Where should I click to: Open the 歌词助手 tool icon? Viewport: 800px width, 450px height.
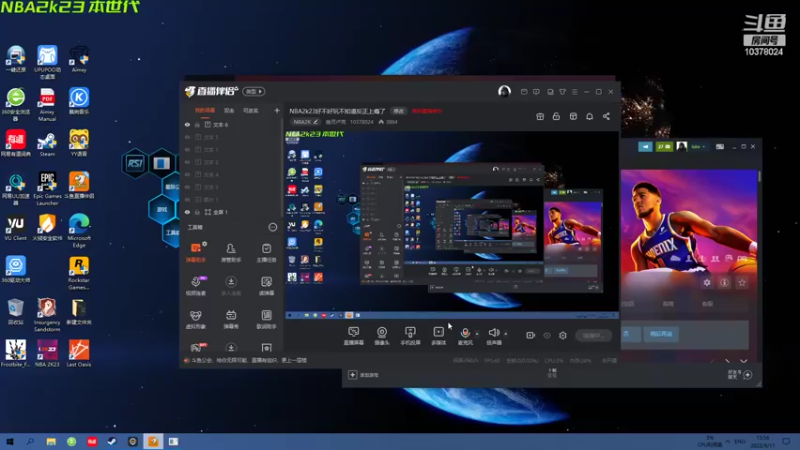click(266, 319)
